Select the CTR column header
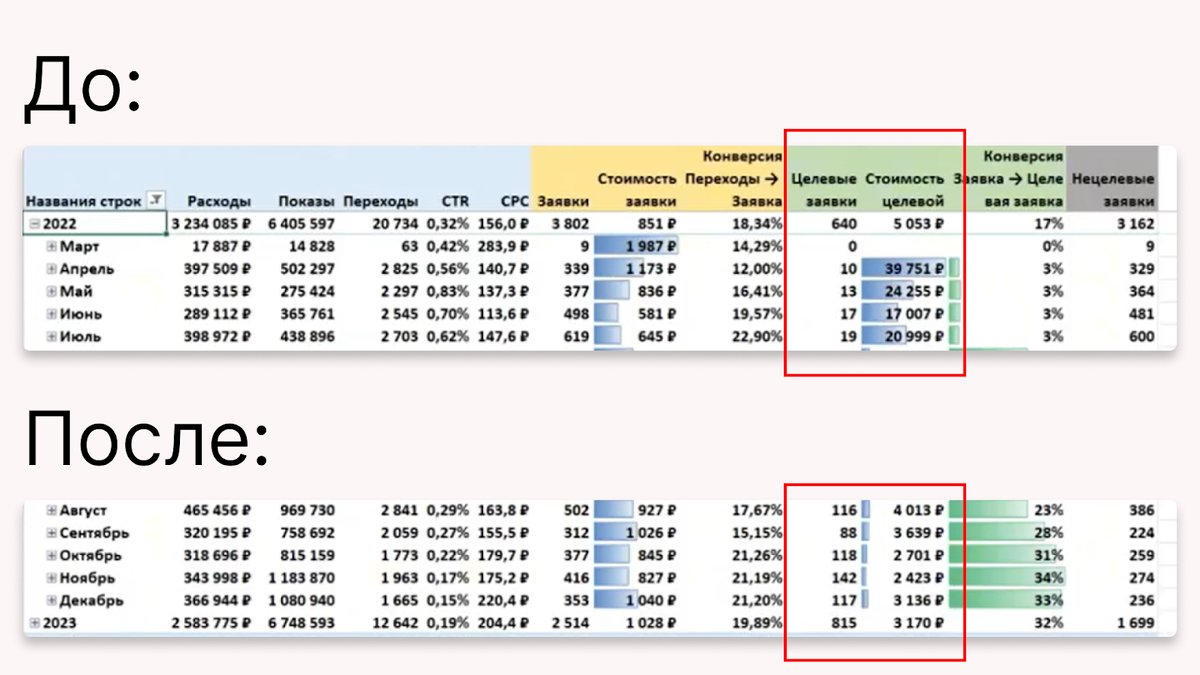1200x675 pixels. click(455, 201)
